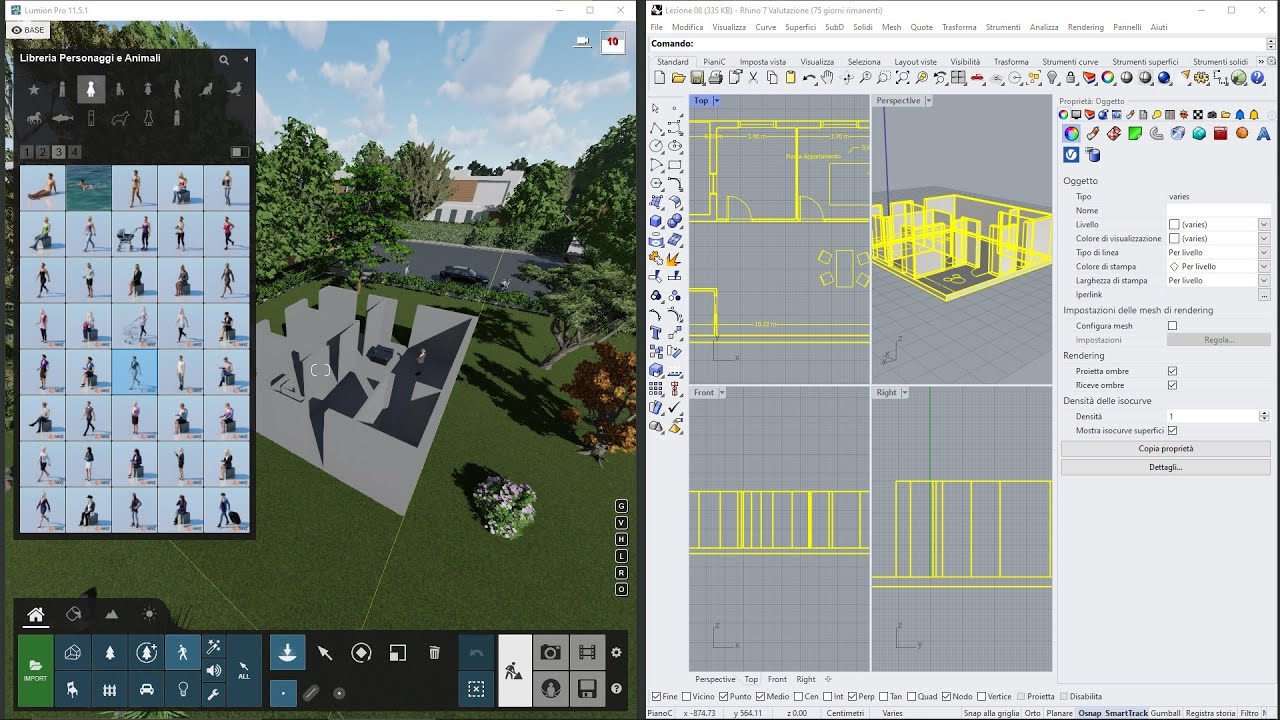The image size is (1280, 720).
Task: Open the Effects magic wand category in Lumion
Action: (213, 647)
